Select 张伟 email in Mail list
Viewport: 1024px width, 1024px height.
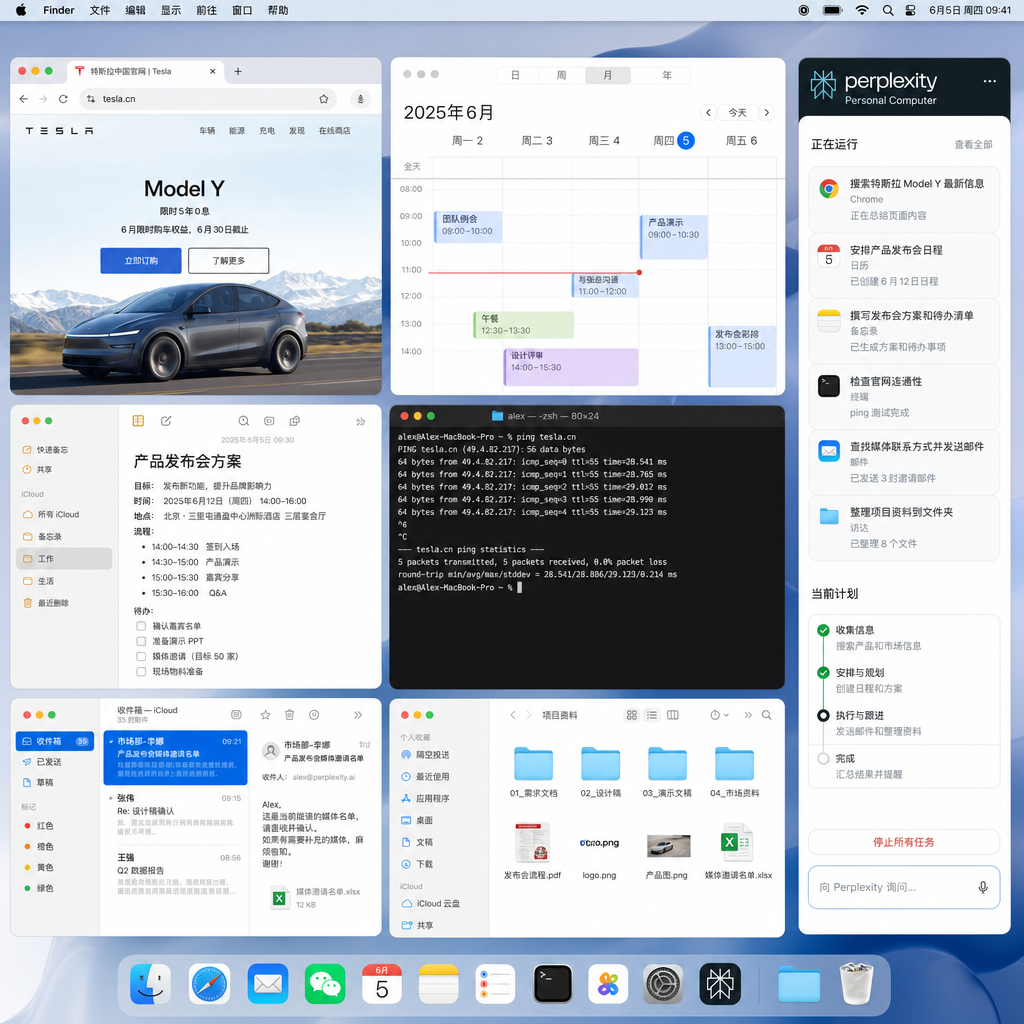pos(175,814)
